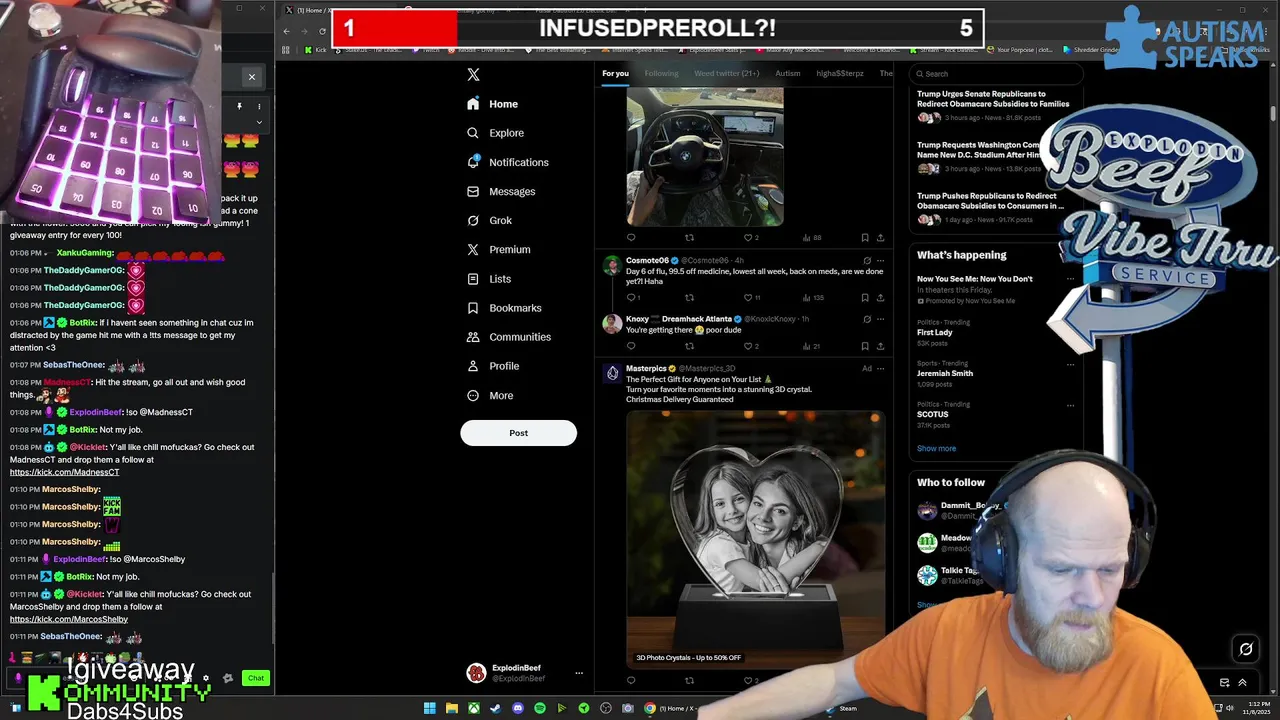Switch to the higha55terpz tab
Screen dimensions: 1280x720
tap(840, 73)
